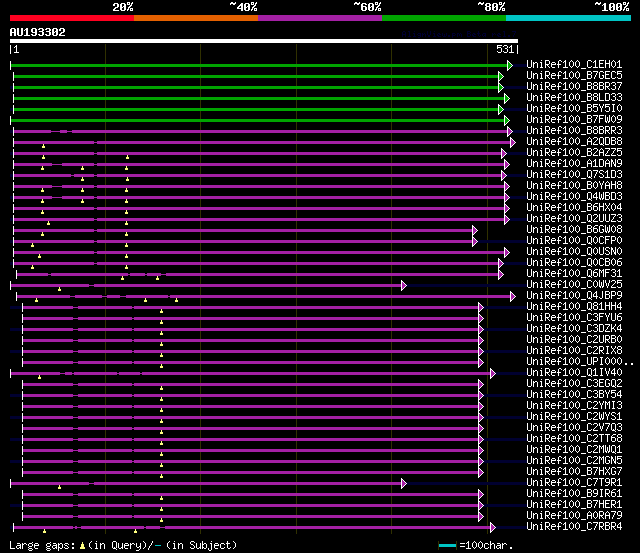Click the purple arrowhead of the UniRef100_B8BRR3 alignment
Image resolution: width=640 pixels, height=553 pixels.
(x=510, y=131)
